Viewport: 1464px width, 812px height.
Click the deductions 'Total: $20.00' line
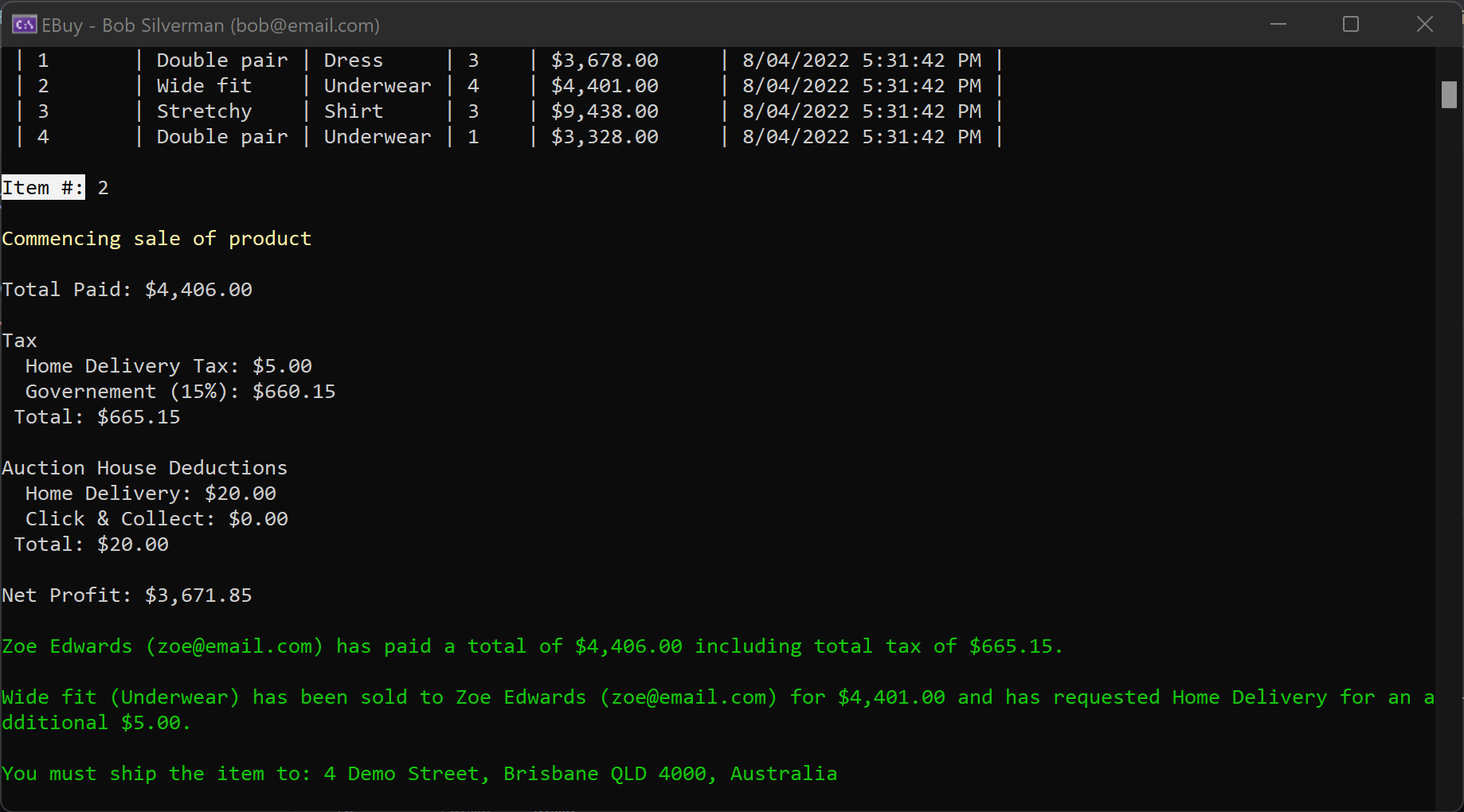pyautogui.click(x=91, y=545)
